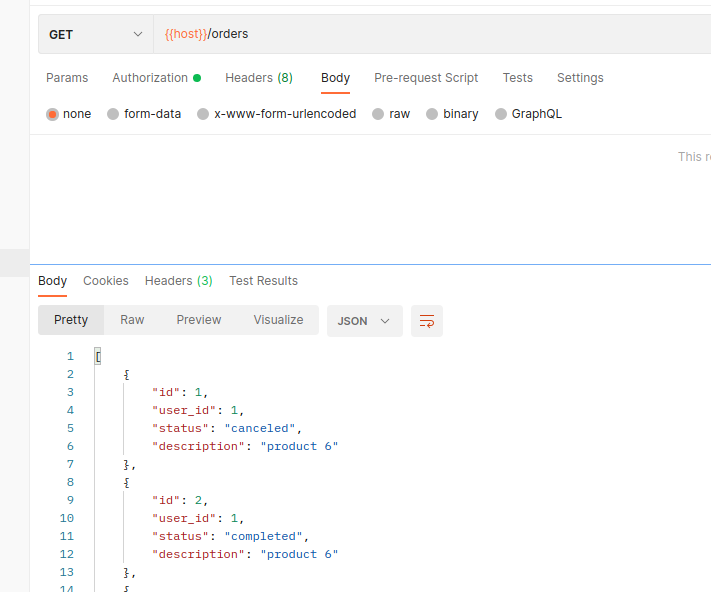This screenshot has height=592, width=711.
Task: Select the binary radio button
Action: click(432, 114)
